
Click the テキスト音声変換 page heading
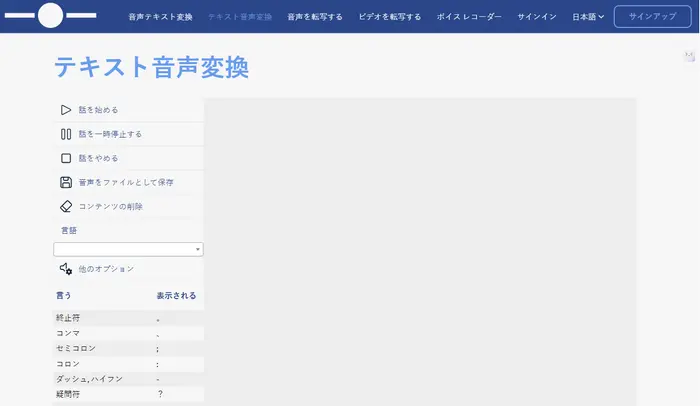(x=151, y=67)
